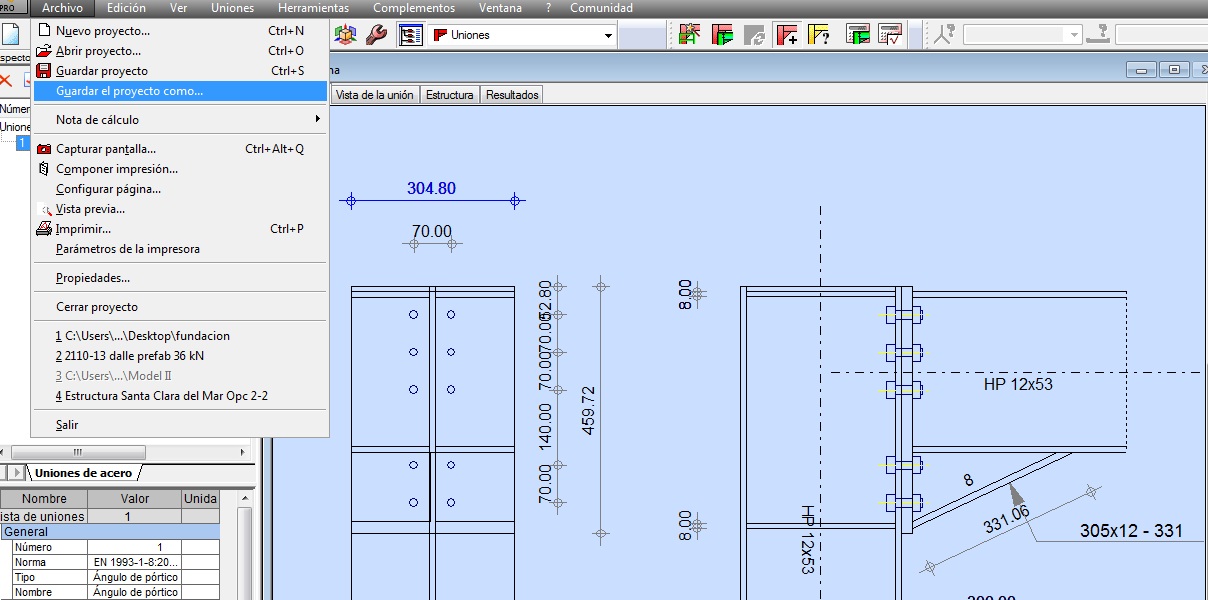Click the wrench tools icon
This screenshot has width=1208, height=600.
pos(376,35)
